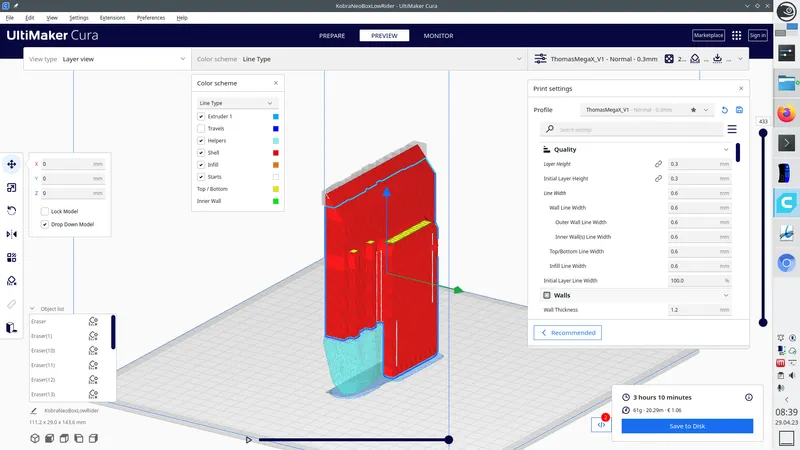Viewport: 800px width, 450px height.
Task: Open the Extensions menu
Action: (x=112, y=18)
